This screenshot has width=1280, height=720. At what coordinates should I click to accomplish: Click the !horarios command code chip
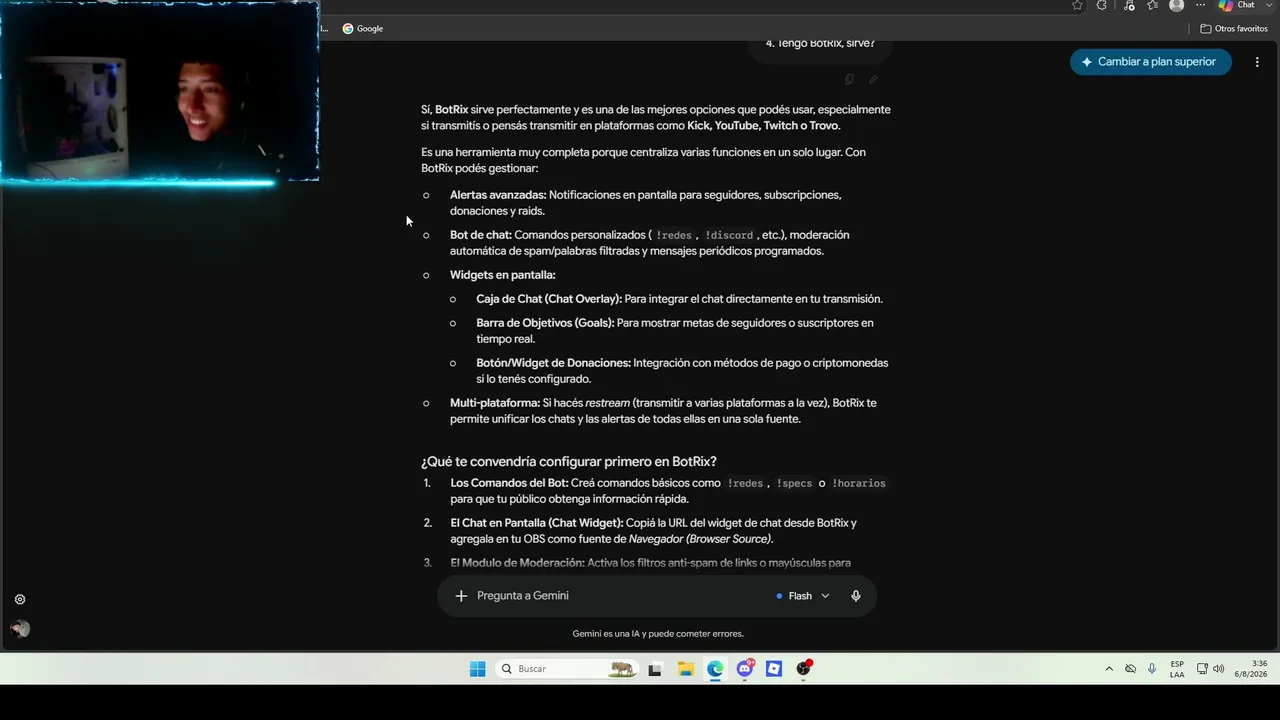click(858, 484)
